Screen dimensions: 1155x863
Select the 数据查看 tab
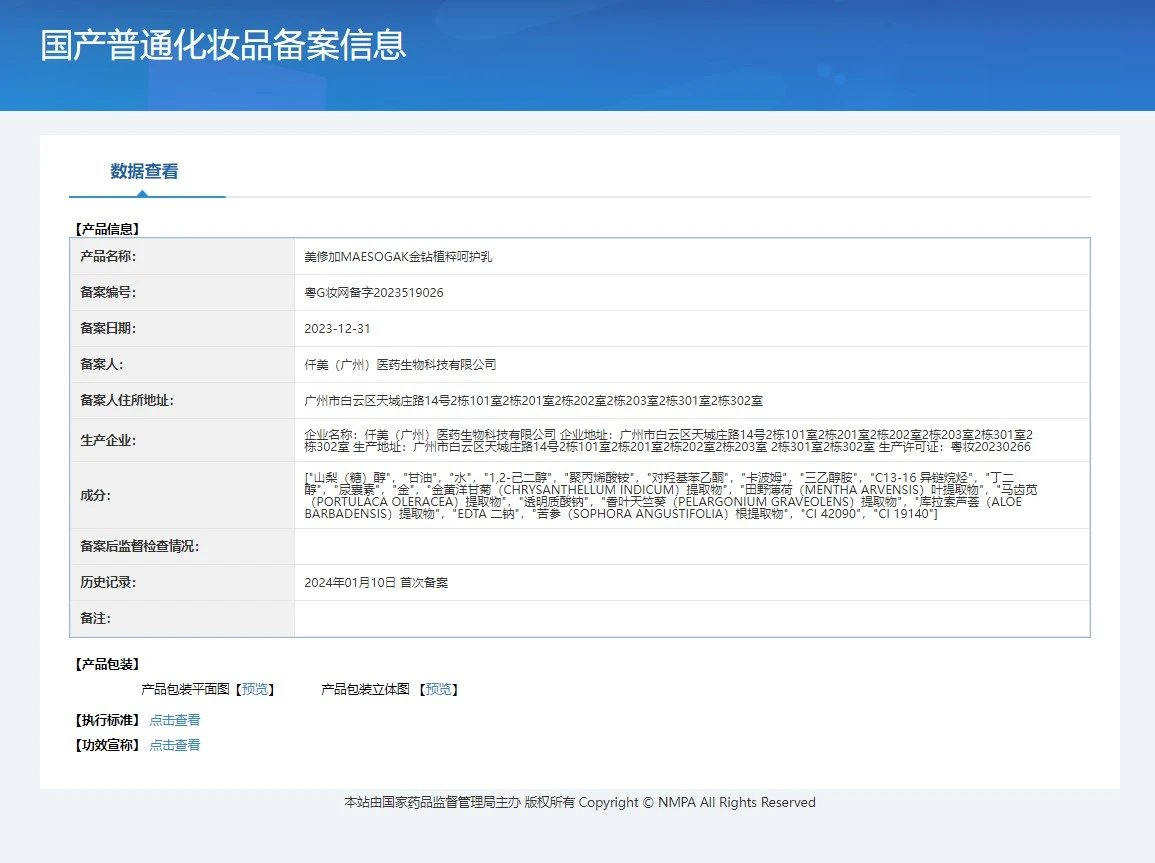(x=144, y=172)
